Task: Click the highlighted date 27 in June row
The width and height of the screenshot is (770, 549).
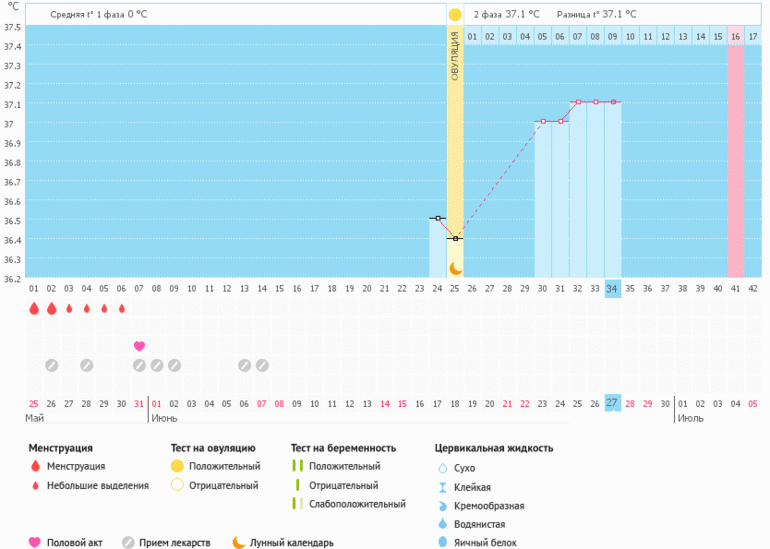Action: pos(612,403)
